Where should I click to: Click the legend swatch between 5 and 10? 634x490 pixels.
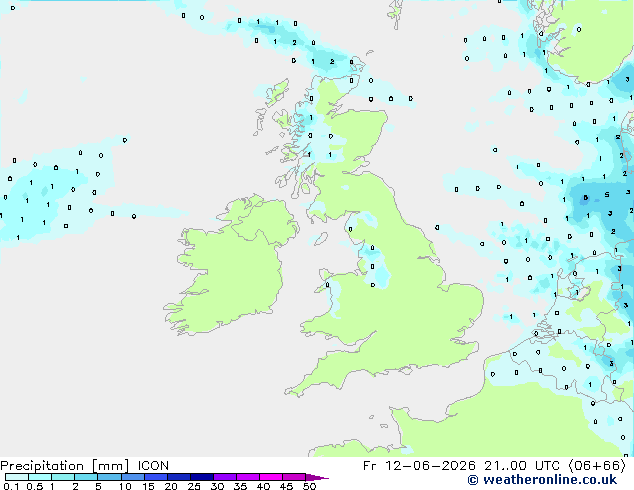click(109, 477)
